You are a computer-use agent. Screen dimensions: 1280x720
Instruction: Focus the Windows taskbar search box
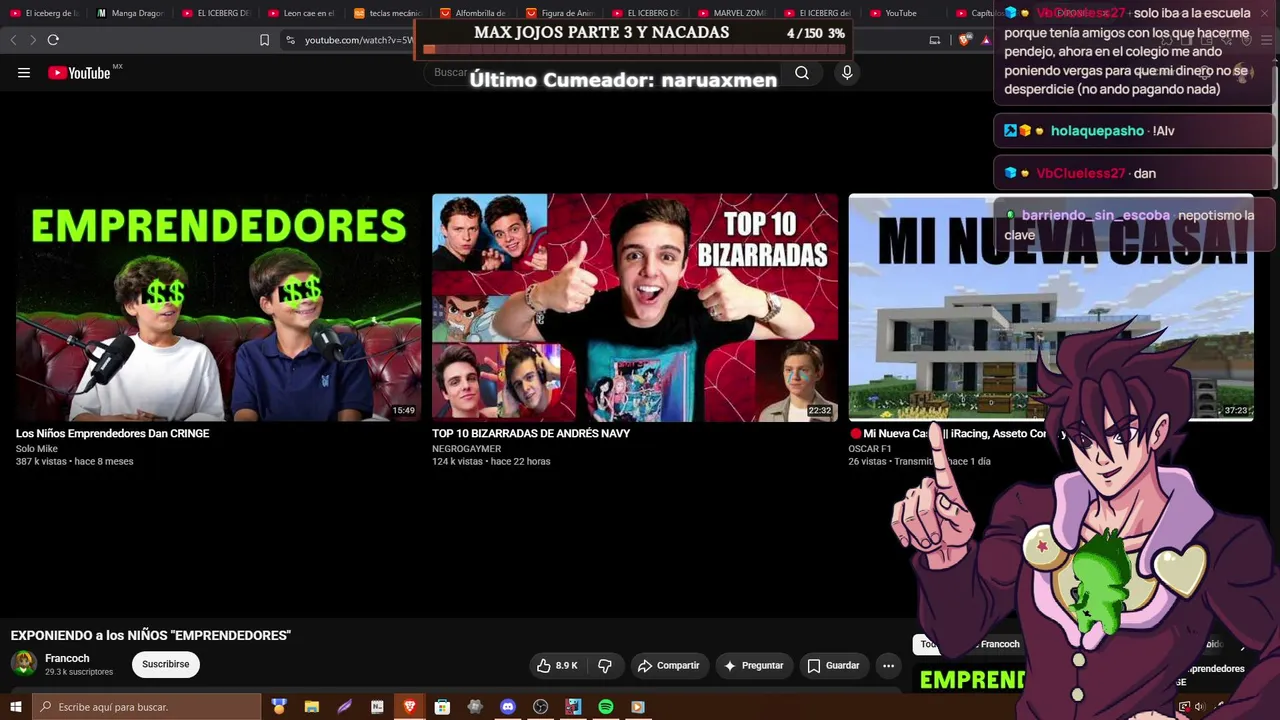146,707
